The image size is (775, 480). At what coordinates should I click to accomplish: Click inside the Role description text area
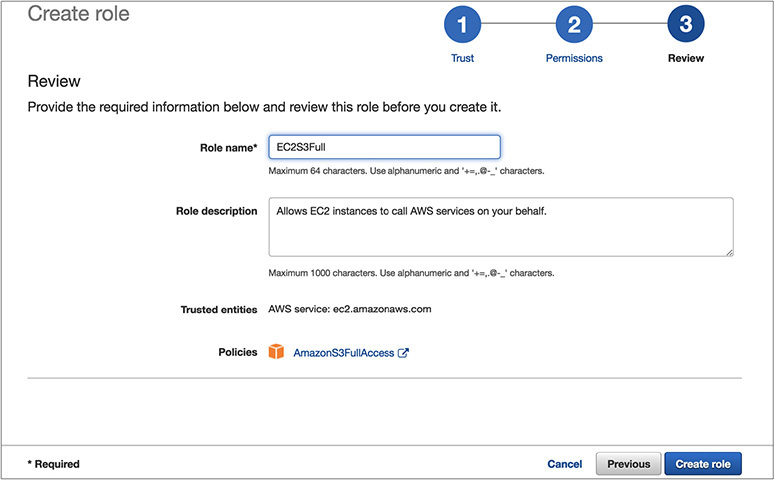(x=500, y=226)
